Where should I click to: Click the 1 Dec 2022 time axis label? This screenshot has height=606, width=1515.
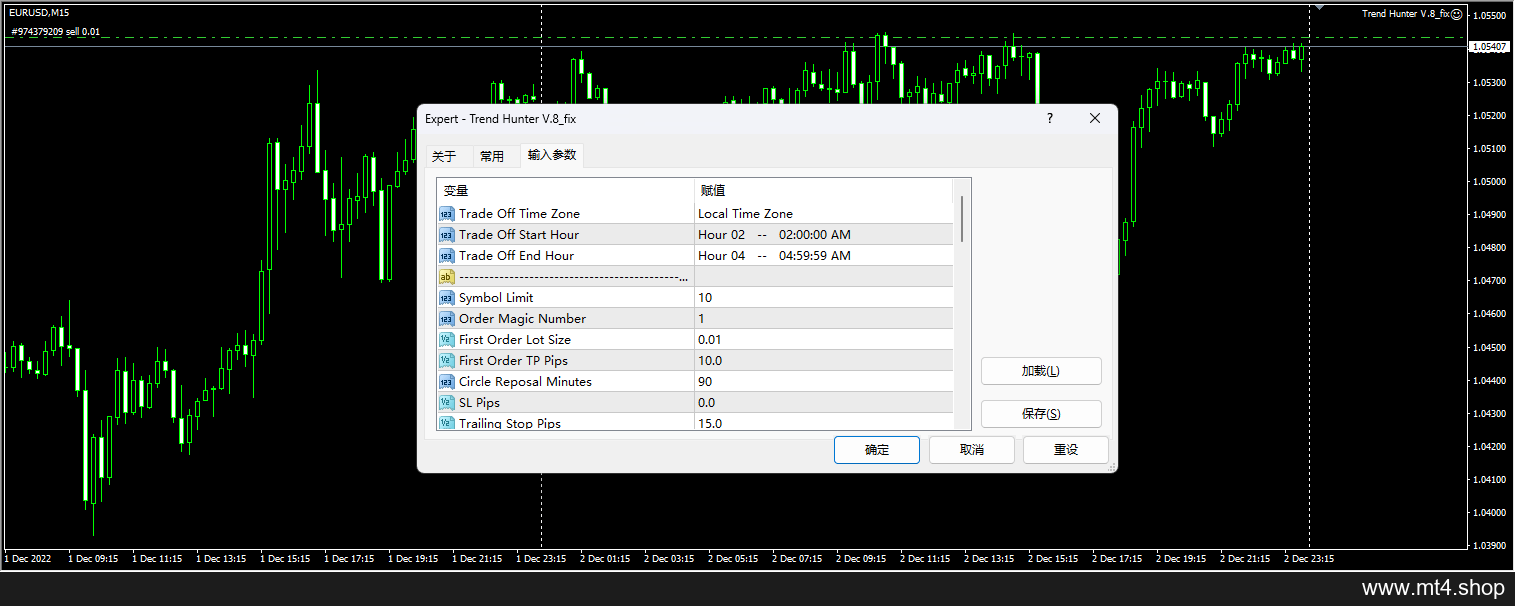(x=27, y=559)
